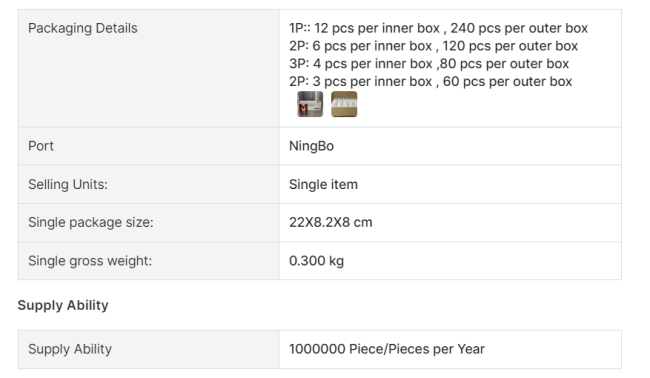The image size is (650, 378).
Task: Open the red inner box packaging thumbnail
Action: tap(310, 104)
